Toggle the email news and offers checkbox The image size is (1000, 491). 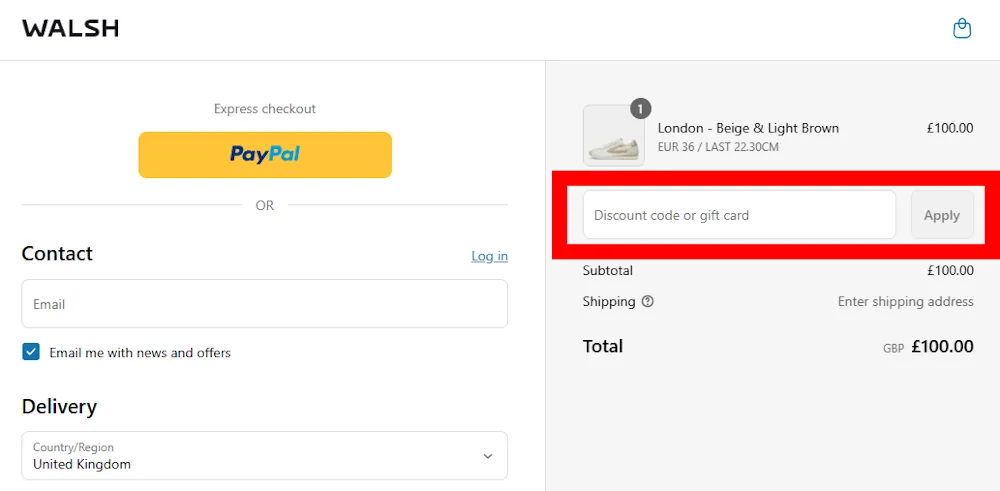31,352
